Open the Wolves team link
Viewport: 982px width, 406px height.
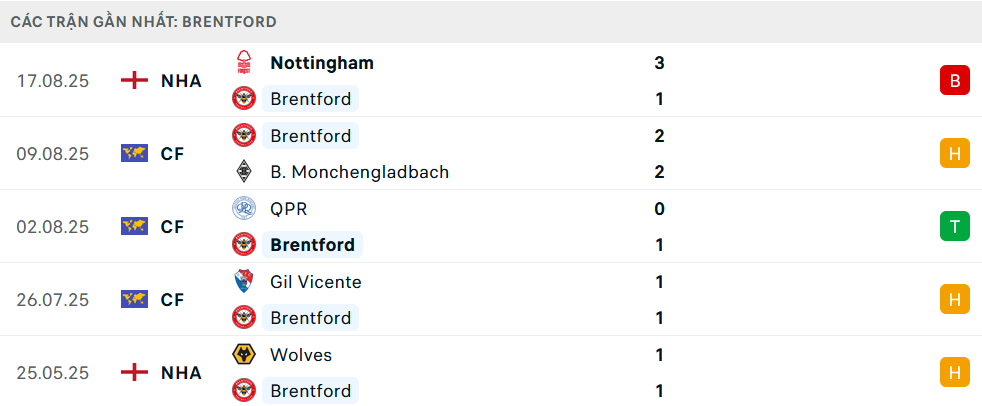pyautogui.click(x=301, y=355)
